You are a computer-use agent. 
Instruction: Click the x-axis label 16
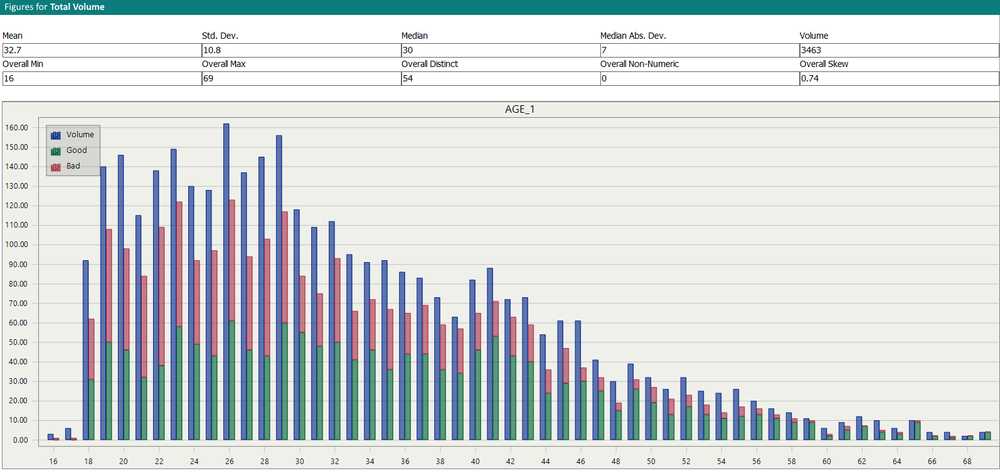(x=54, y=461)
